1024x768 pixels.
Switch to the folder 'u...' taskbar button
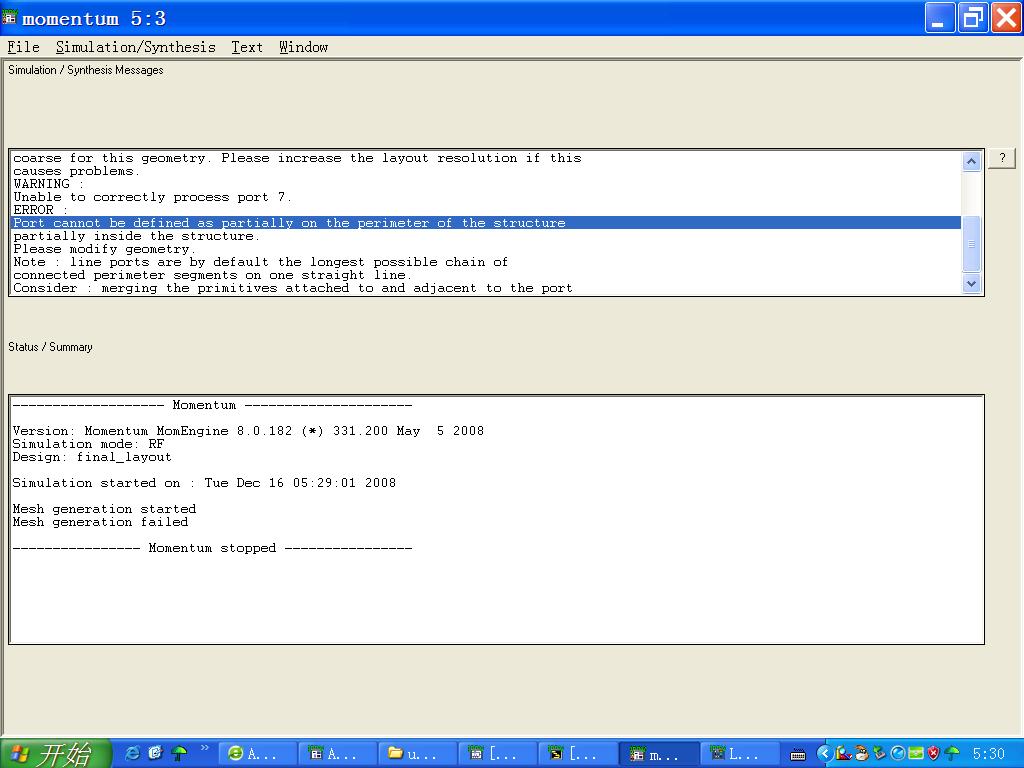click(418, 754)
